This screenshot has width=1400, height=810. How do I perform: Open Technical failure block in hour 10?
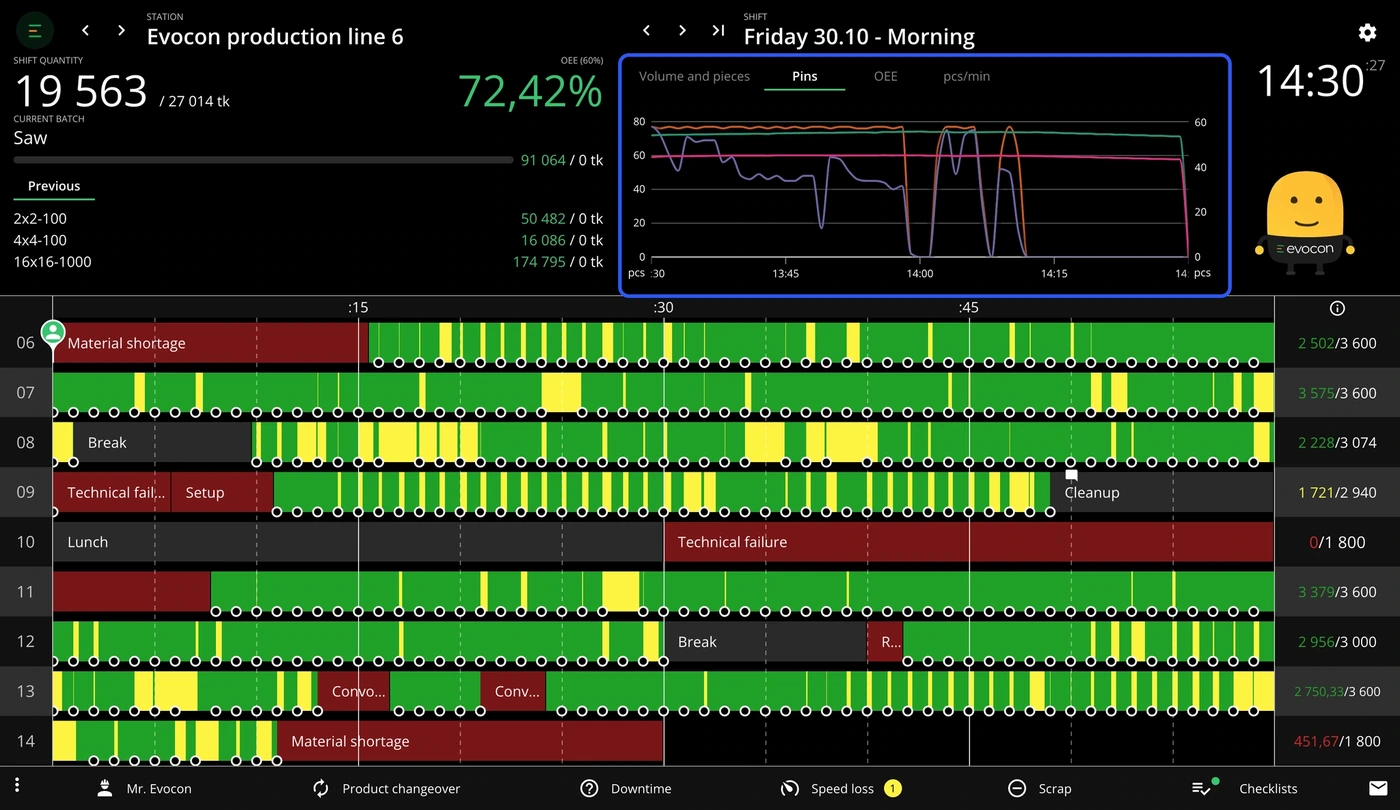pos(969,542)
